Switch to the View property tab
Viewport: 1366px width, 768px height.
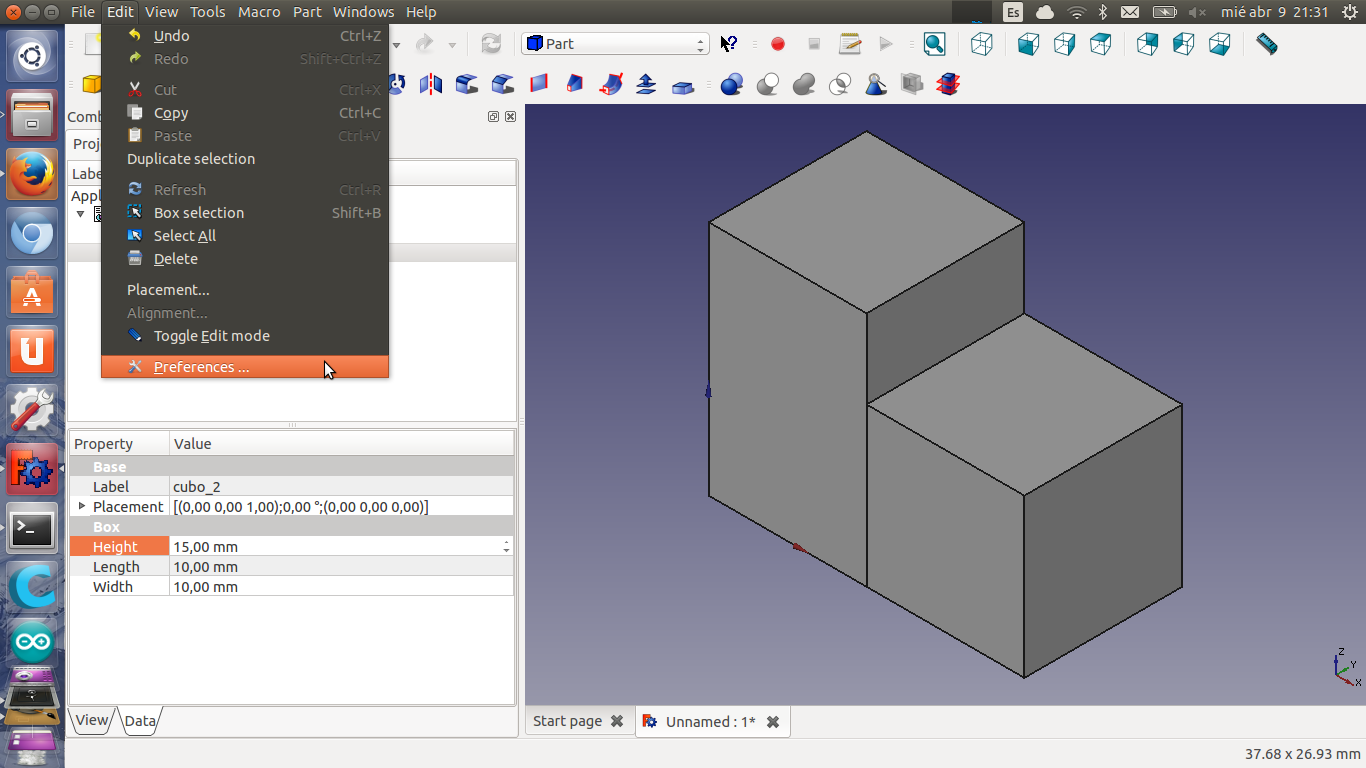91,720
